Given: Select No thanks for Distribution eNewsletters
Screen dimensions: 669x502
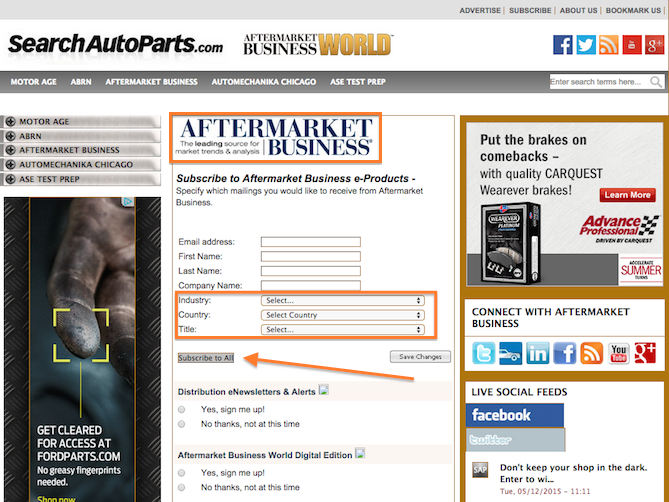Looking at the screenshot, I should click(x=182, y=424).
